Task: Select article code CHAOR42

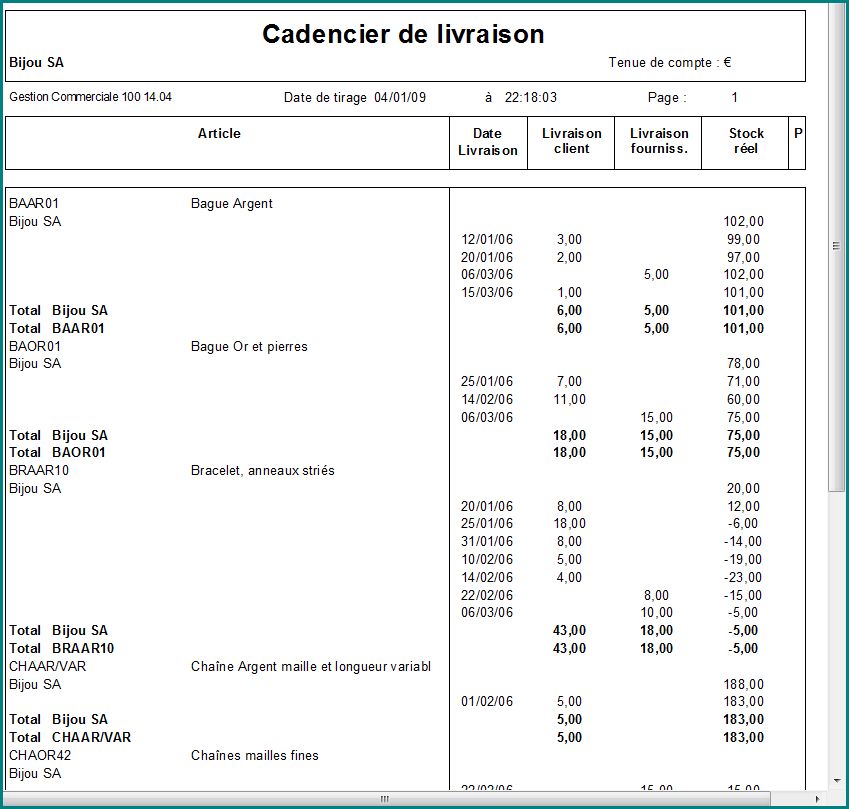Action: pyautogui.click(x=40, y=755)
